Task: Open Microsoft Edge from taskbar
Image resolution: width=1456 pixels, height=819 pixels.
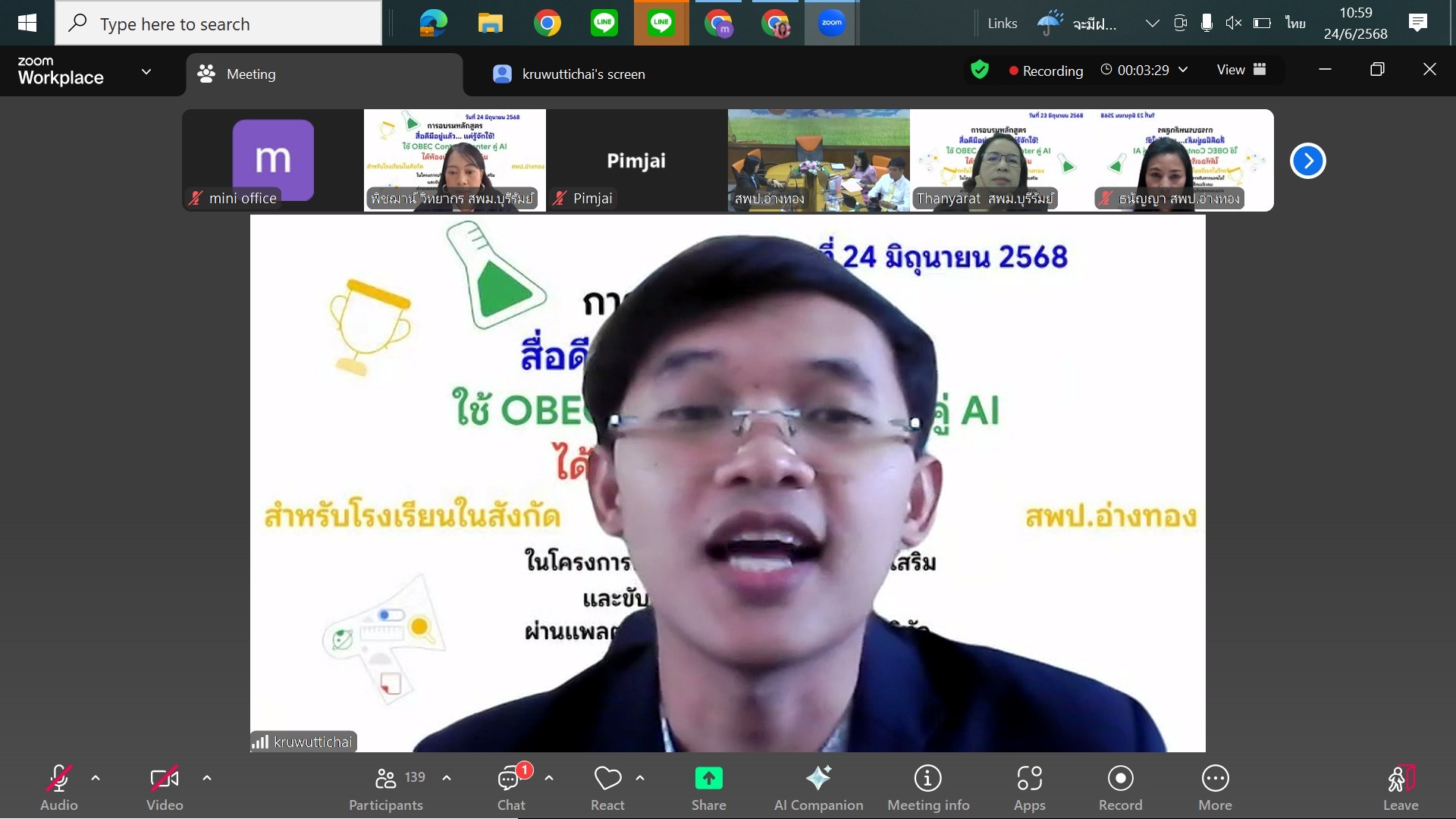Action: coord(433,23)
